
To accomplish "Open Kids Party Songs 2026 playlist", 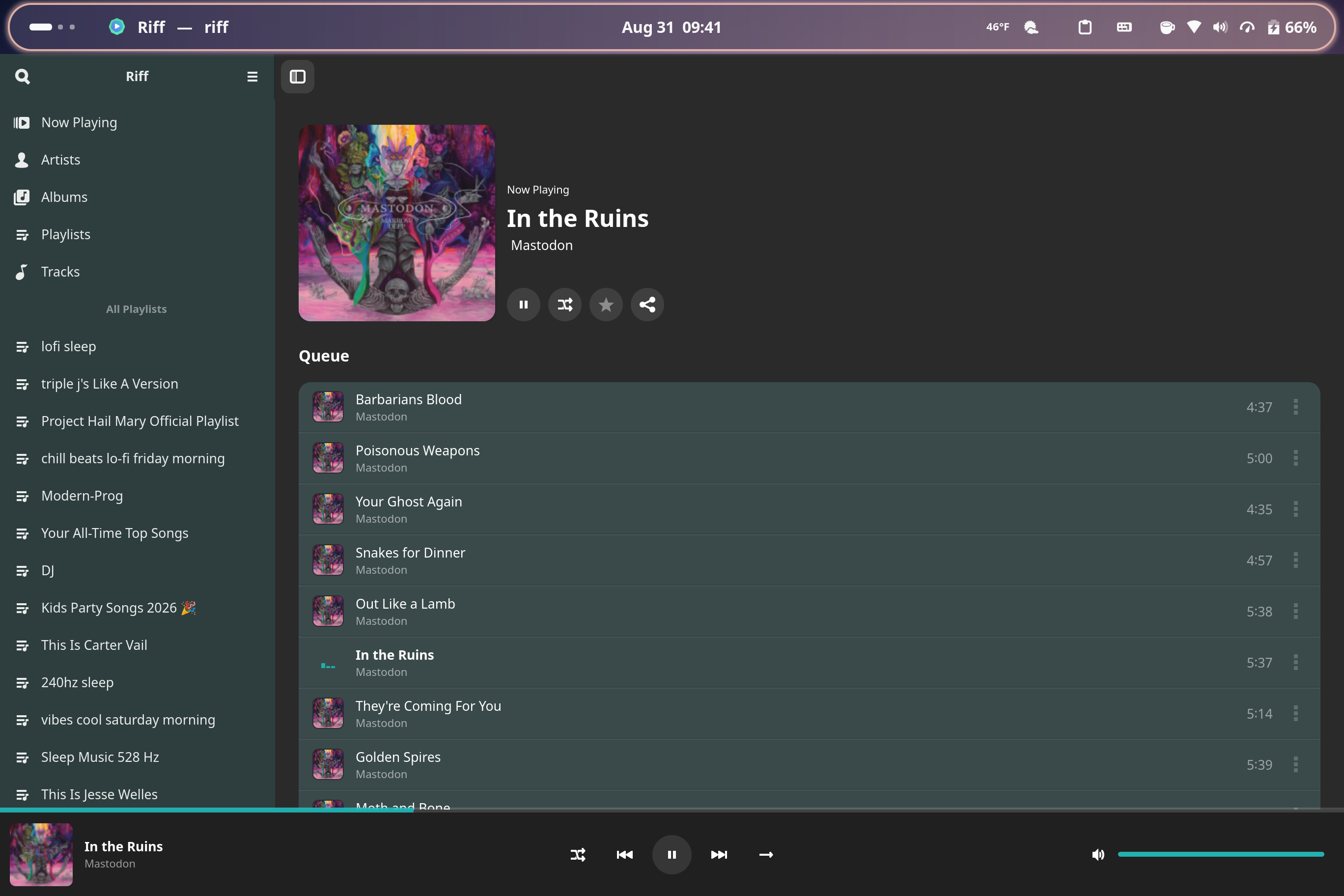I will pos(137,608).
